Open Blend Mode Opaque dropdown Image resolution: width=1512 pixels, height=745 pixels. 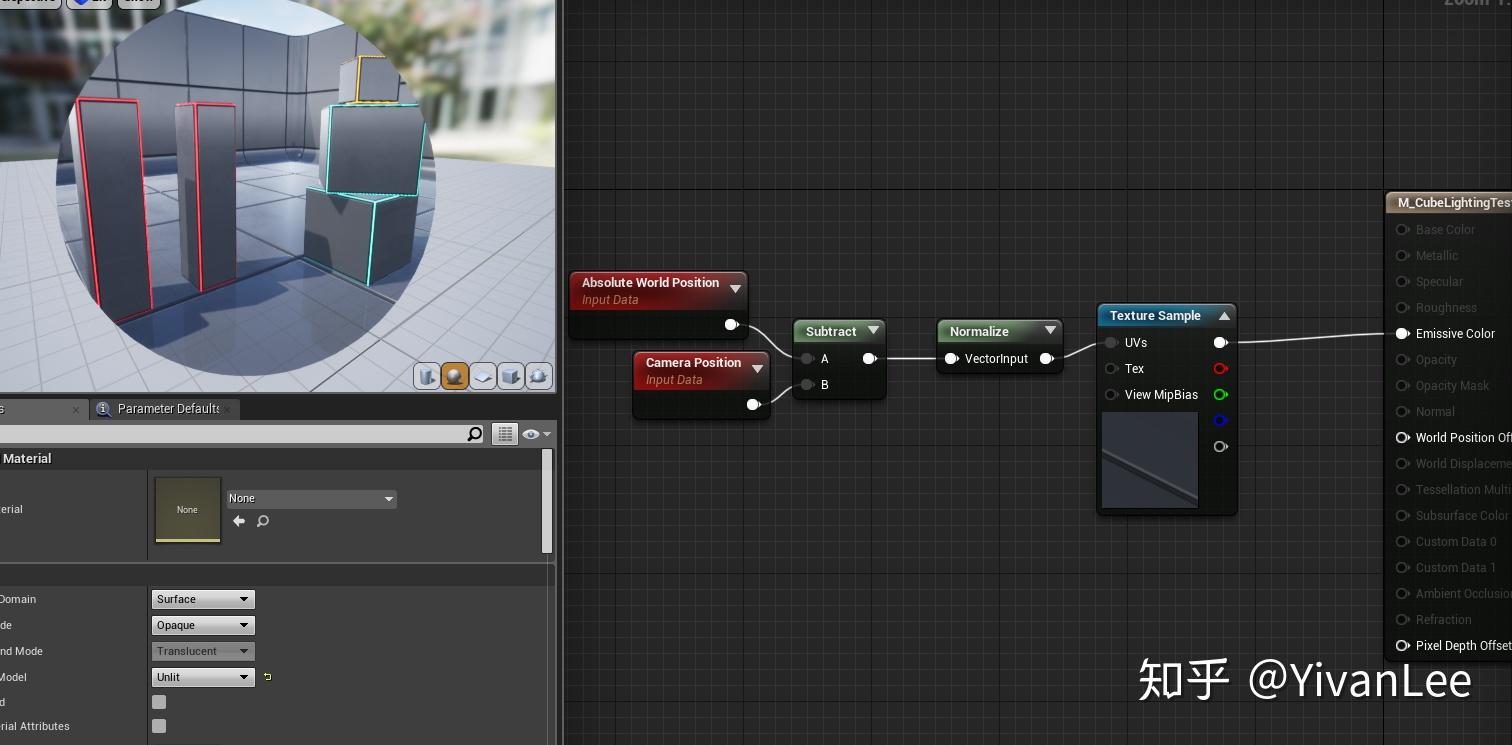tap(203, 625)
